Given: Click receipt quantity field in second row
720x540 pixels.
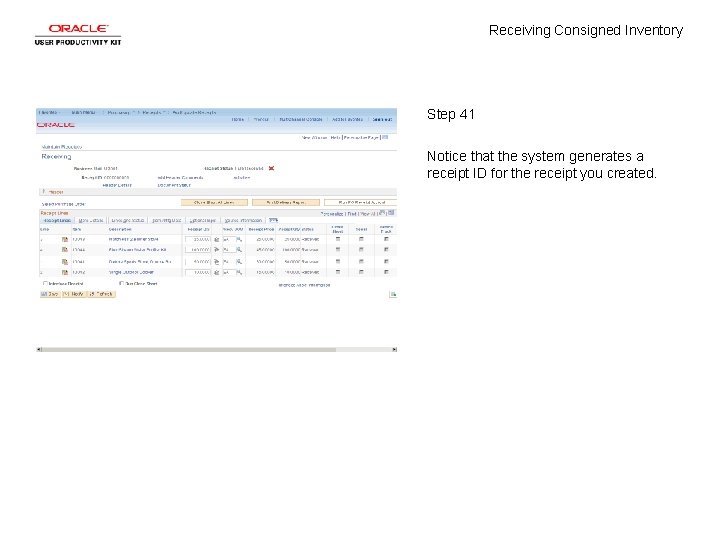Looking at the screenshot, I should (x=198, y=250).
